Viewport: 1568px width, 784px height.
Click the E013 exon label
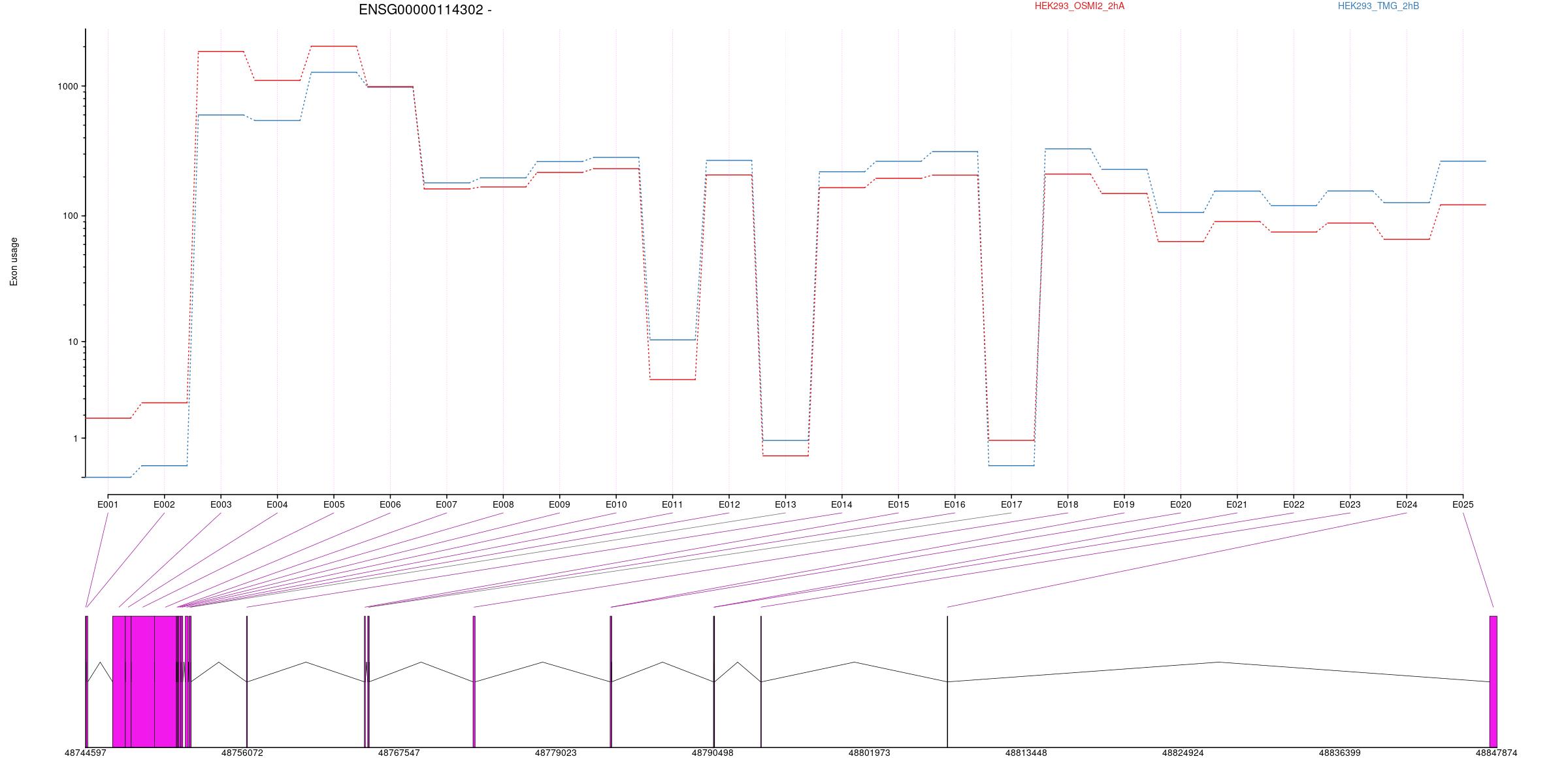pos(785,504)
